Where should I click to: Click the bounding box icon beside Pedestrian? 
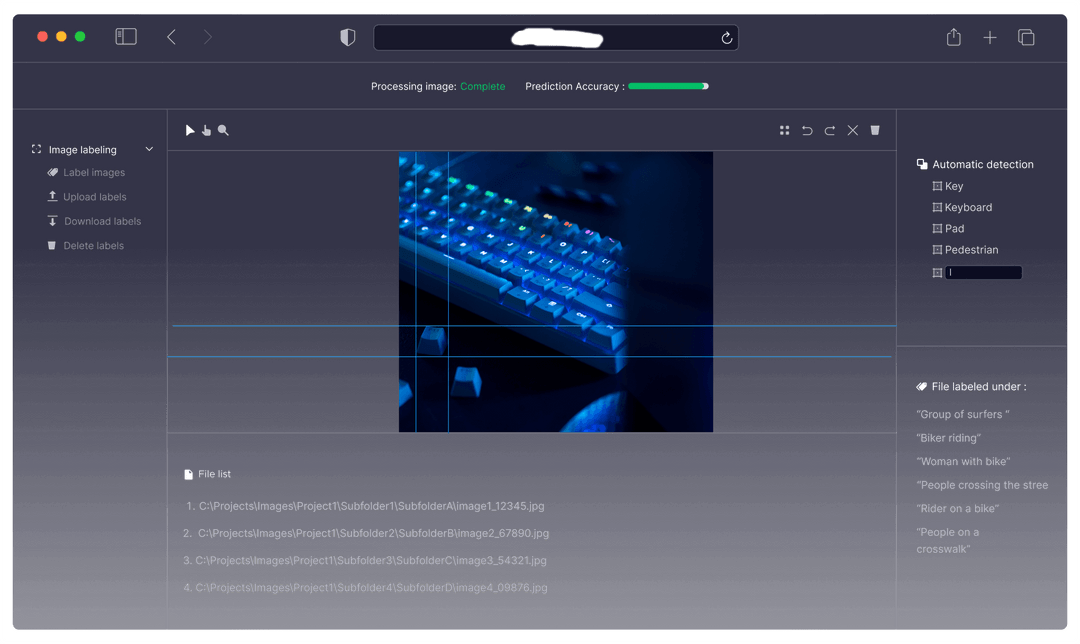[937, 250]
